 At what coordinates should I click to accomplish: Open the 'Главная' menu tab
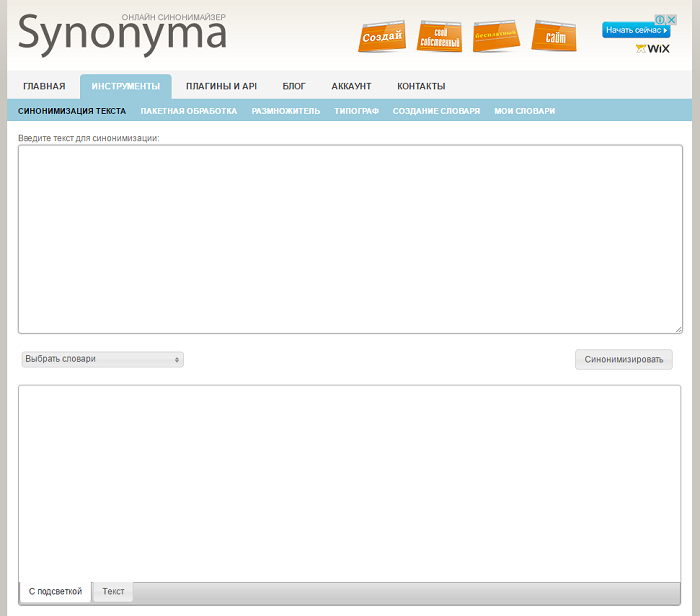click(x=44, y=86)
